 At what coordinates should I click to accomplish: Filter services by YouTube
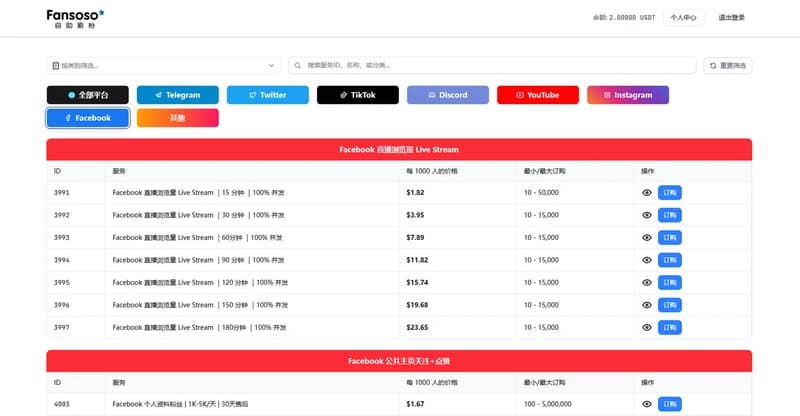(538, 95)
